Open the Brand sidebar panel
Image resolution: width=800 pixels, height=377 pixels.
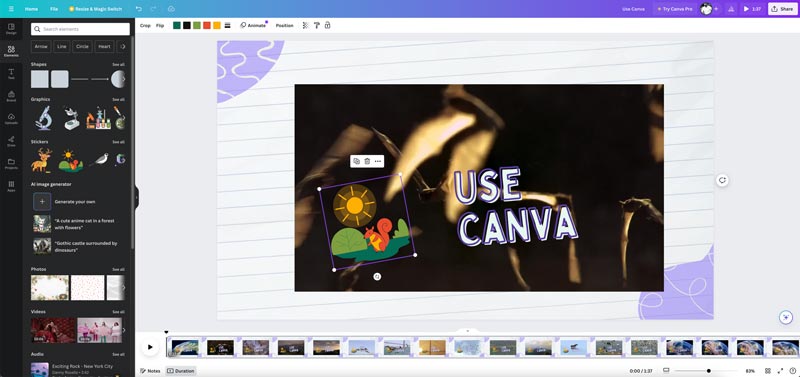tap(11, 96)
